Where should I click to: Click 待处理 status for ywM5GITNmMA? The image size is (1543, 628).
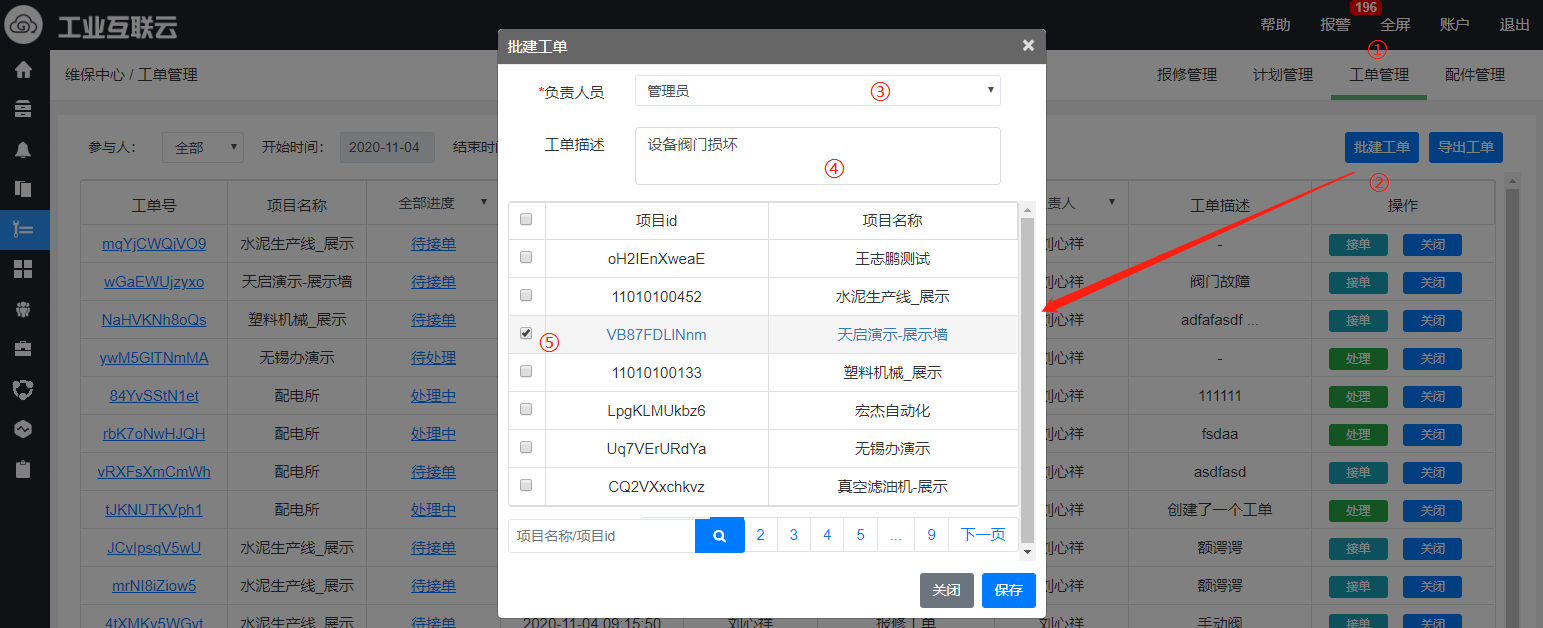433,358
